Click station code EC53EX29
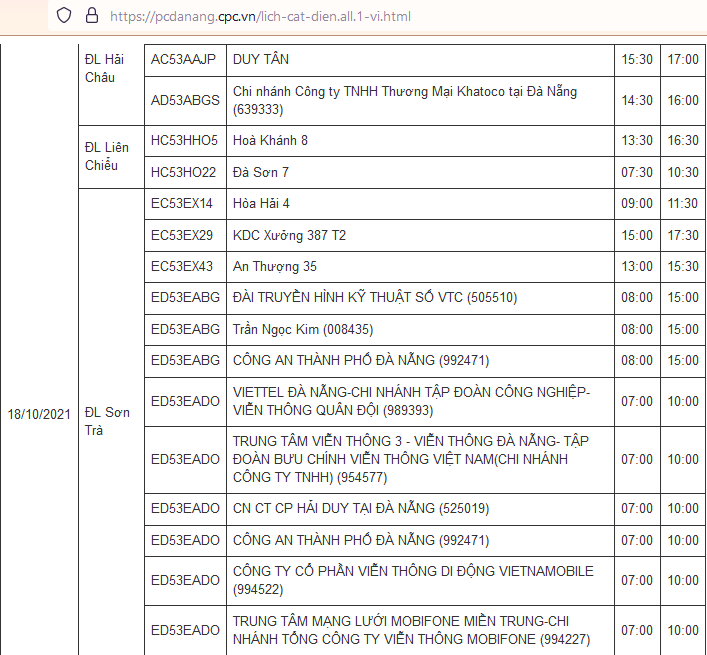 [181, 235]
